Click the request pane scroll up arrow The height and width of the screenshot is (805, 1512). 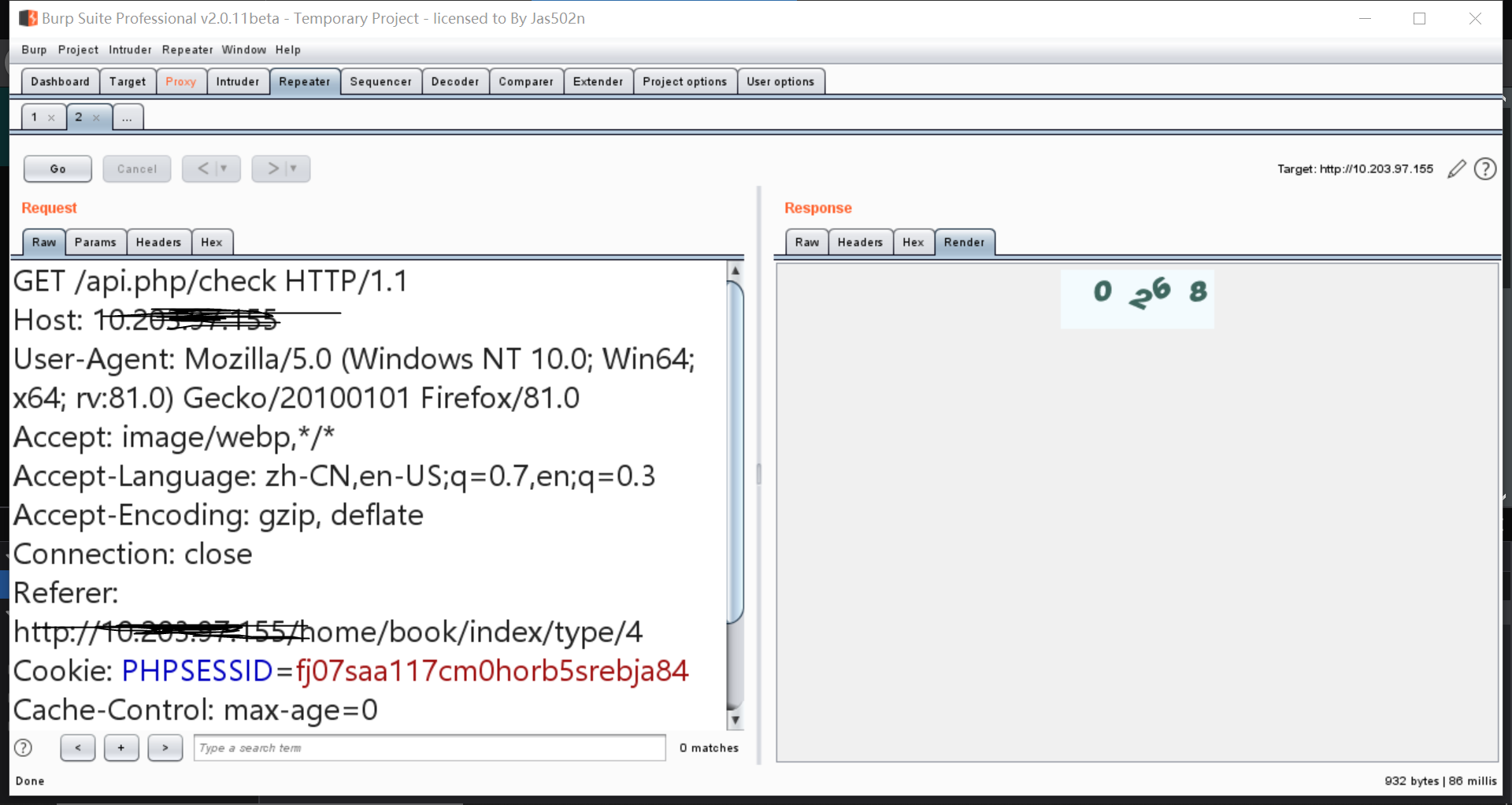point(736,270)
